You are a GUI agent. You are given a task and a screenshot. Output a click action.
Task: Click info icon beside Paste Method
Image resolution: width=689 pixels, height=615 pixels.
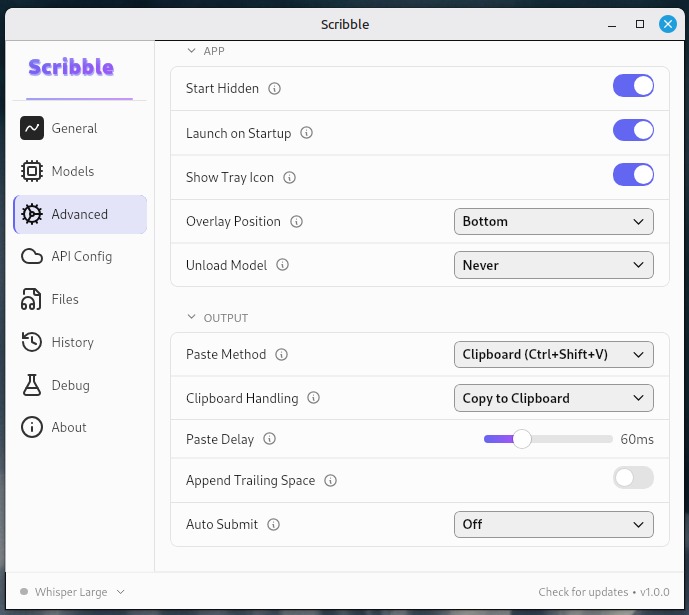click(281, 355)
